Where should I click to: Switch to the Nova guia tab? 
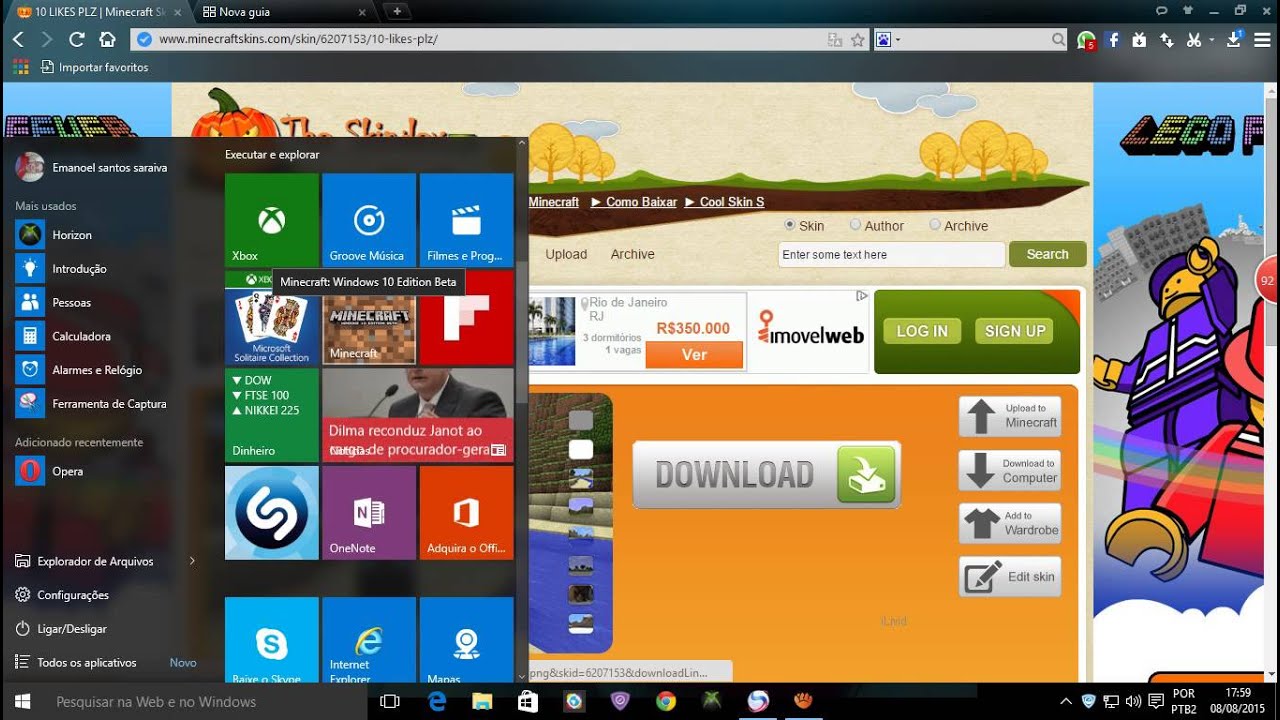coord(284,12)
